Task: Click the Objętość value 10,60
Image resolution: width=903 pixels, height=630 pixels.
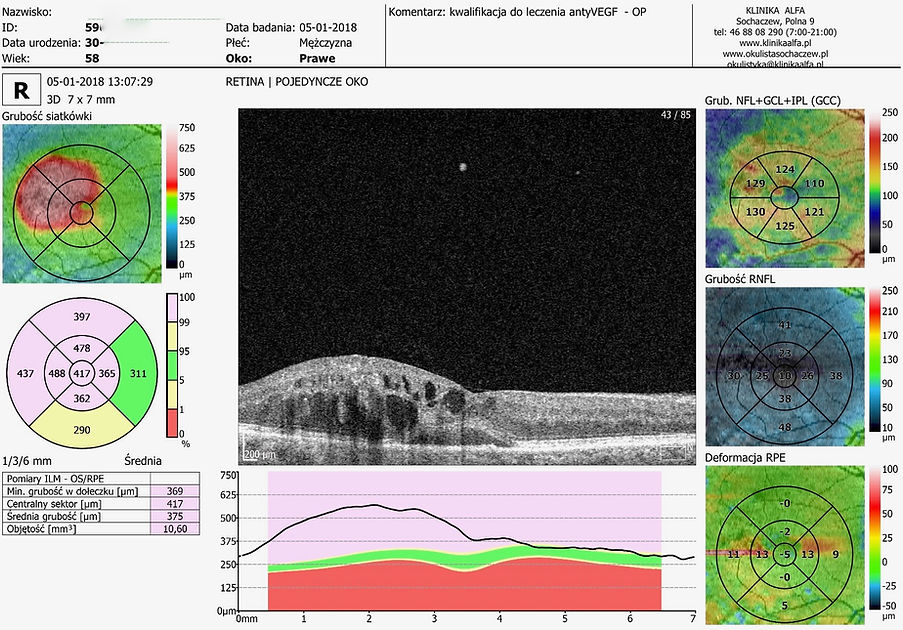Action: (x=174, y=529)
